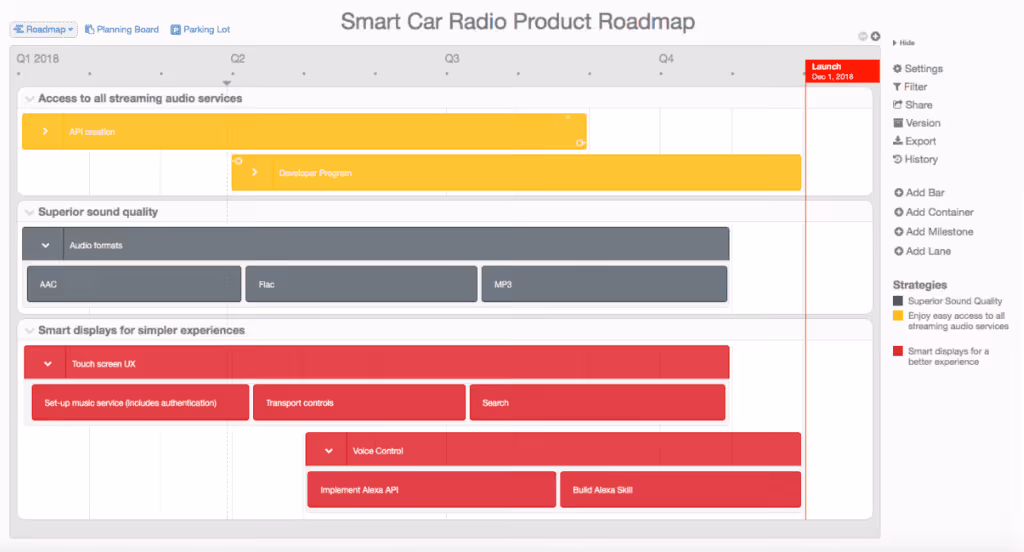
Task: Zoom in the timeline with the plus icon
Action: [x=875, y=37]
